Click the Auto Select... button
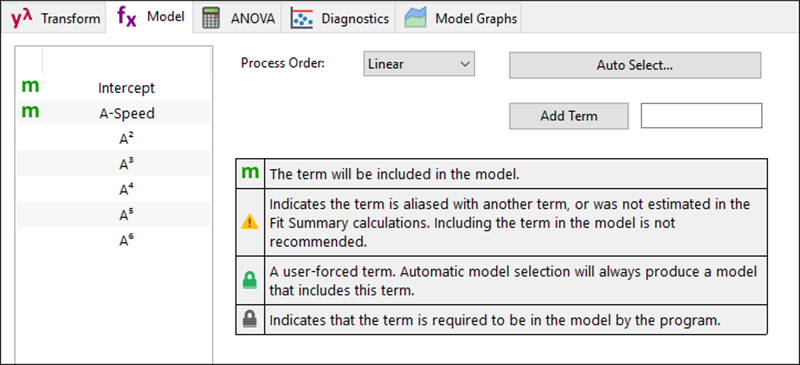 [x=635, y=65]
